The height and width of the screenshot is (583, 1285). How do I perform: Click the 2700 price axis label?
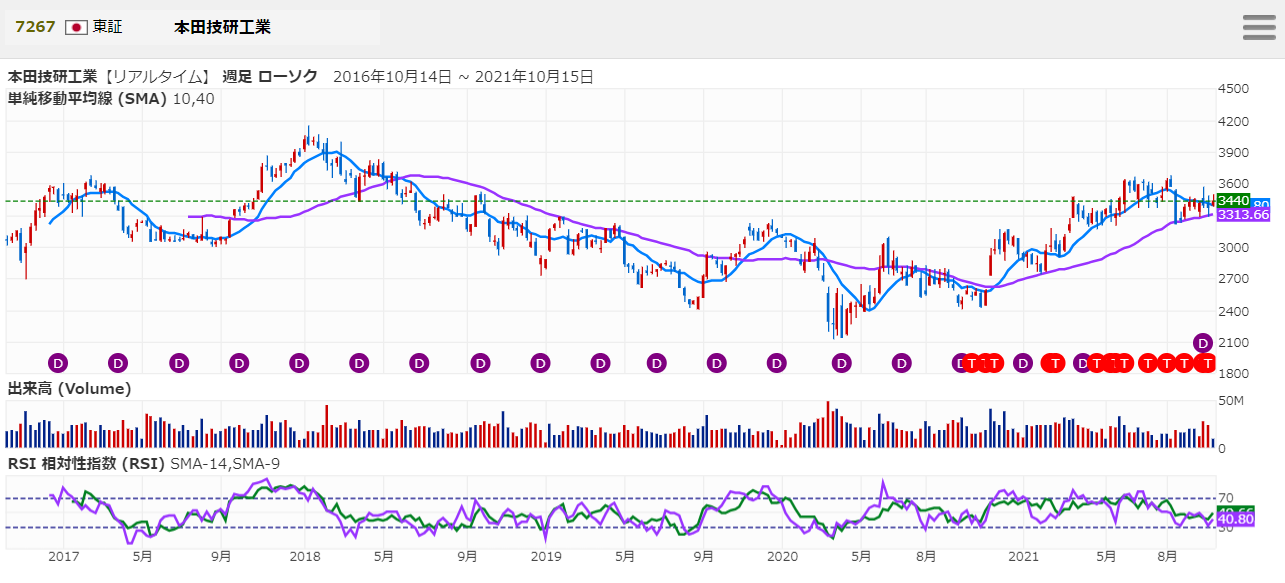click(x=1234, y=279)
